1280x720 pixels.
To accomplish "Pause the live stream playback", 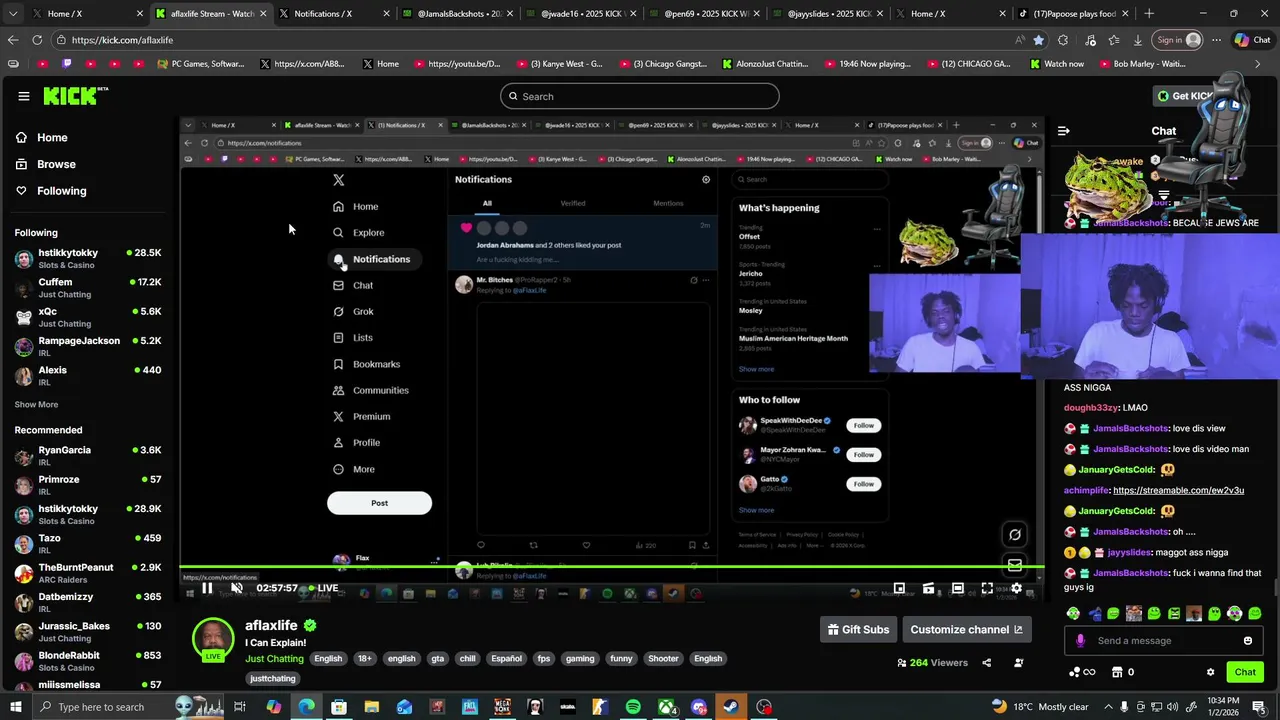I will click(x=207, y=588).
